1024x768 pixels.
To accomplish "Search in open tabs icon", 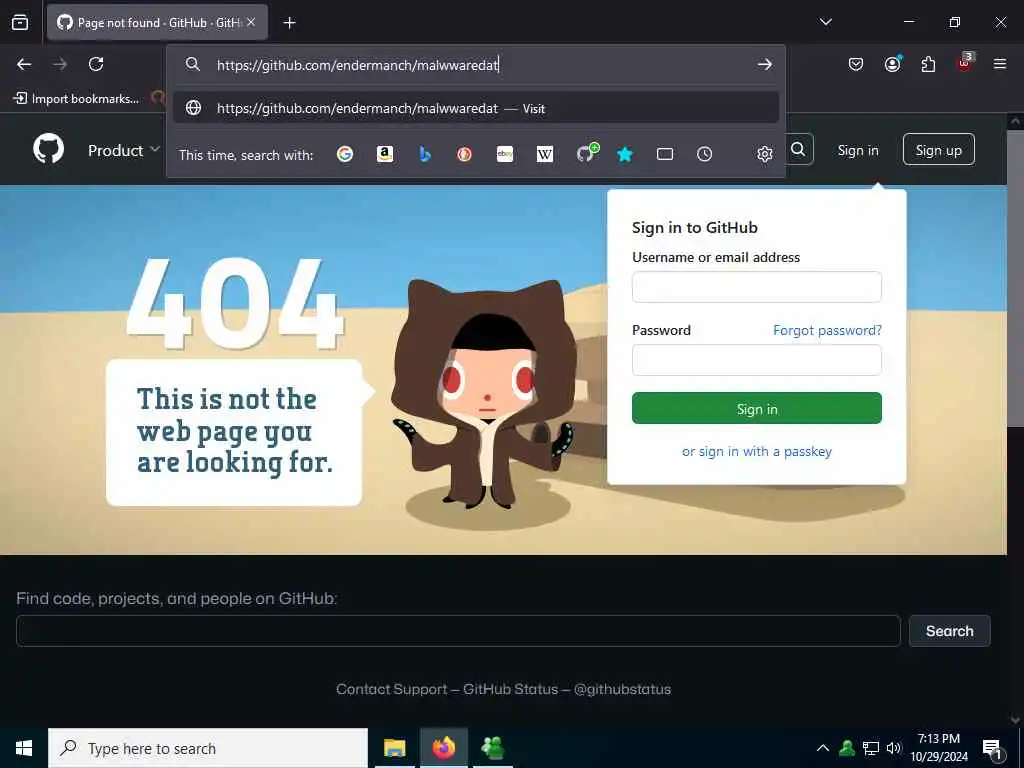I will (x=665, y=154).
